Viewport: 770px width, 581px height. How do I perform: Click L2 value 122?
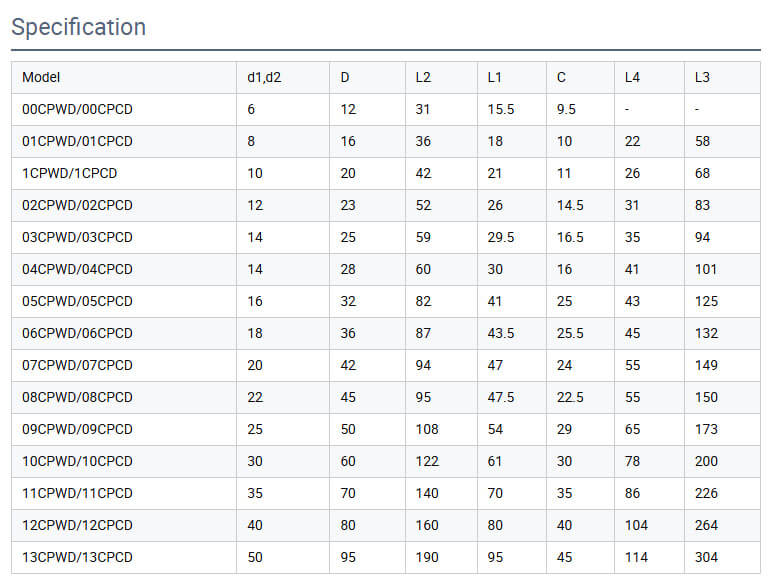click(427, 461)
